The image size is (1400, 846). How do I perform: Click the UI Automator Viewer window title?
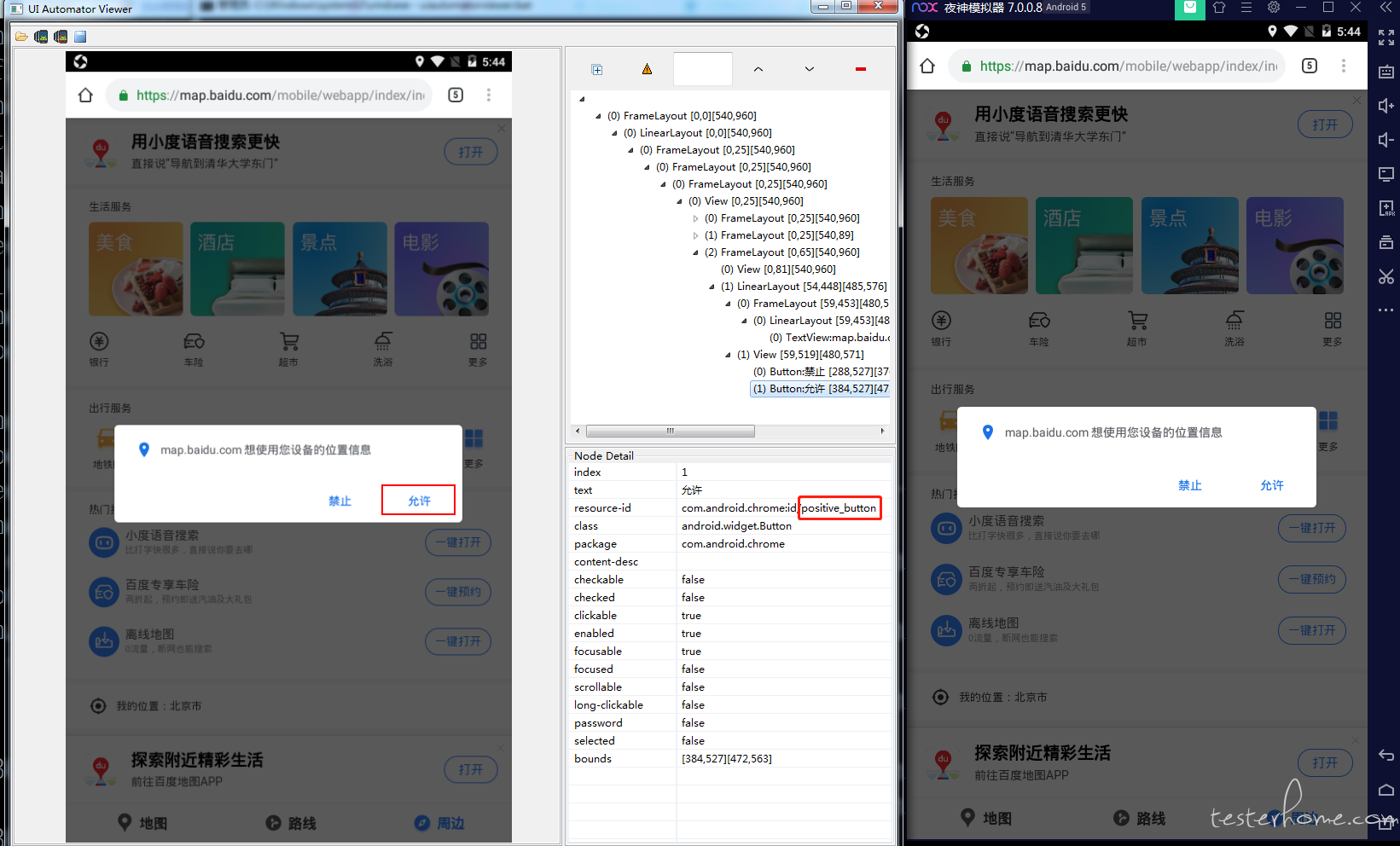[80, 9]
